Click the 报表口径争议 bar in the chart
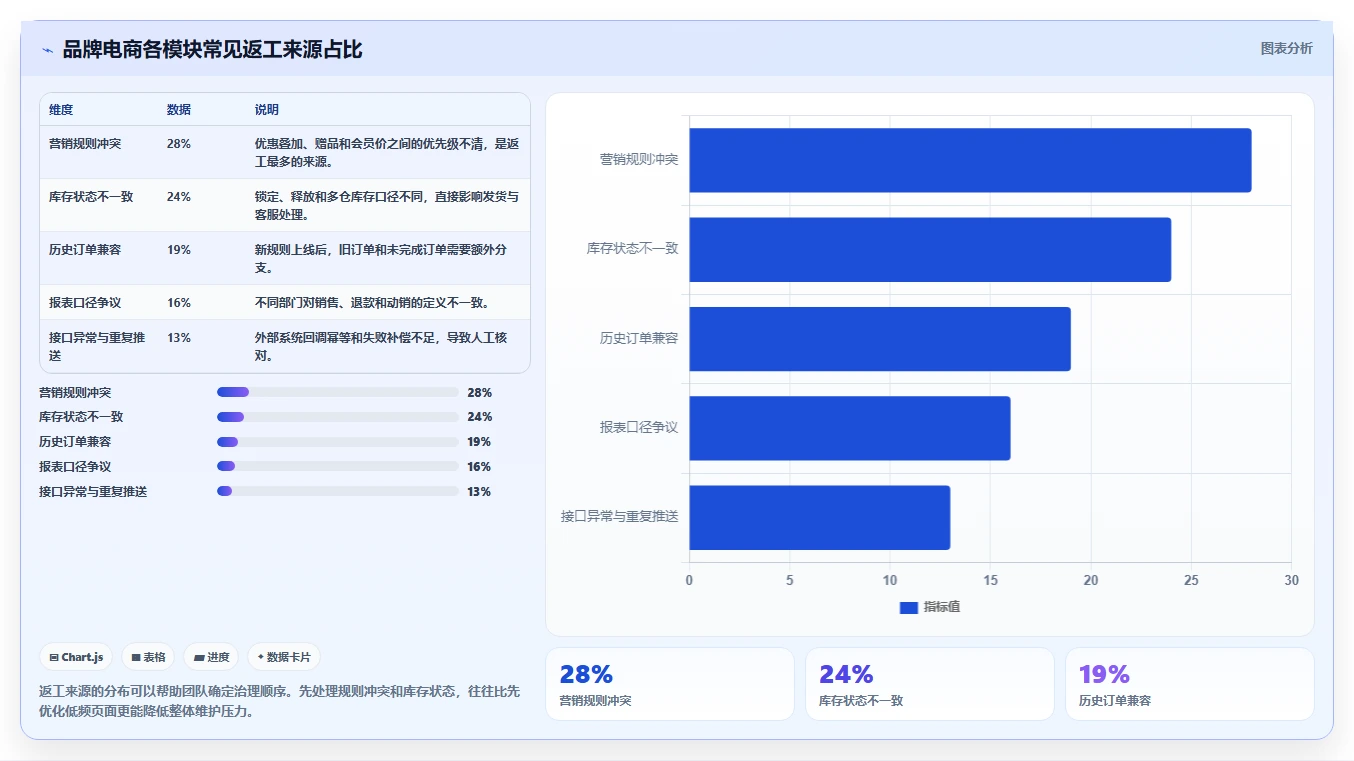 click(850, 428)
